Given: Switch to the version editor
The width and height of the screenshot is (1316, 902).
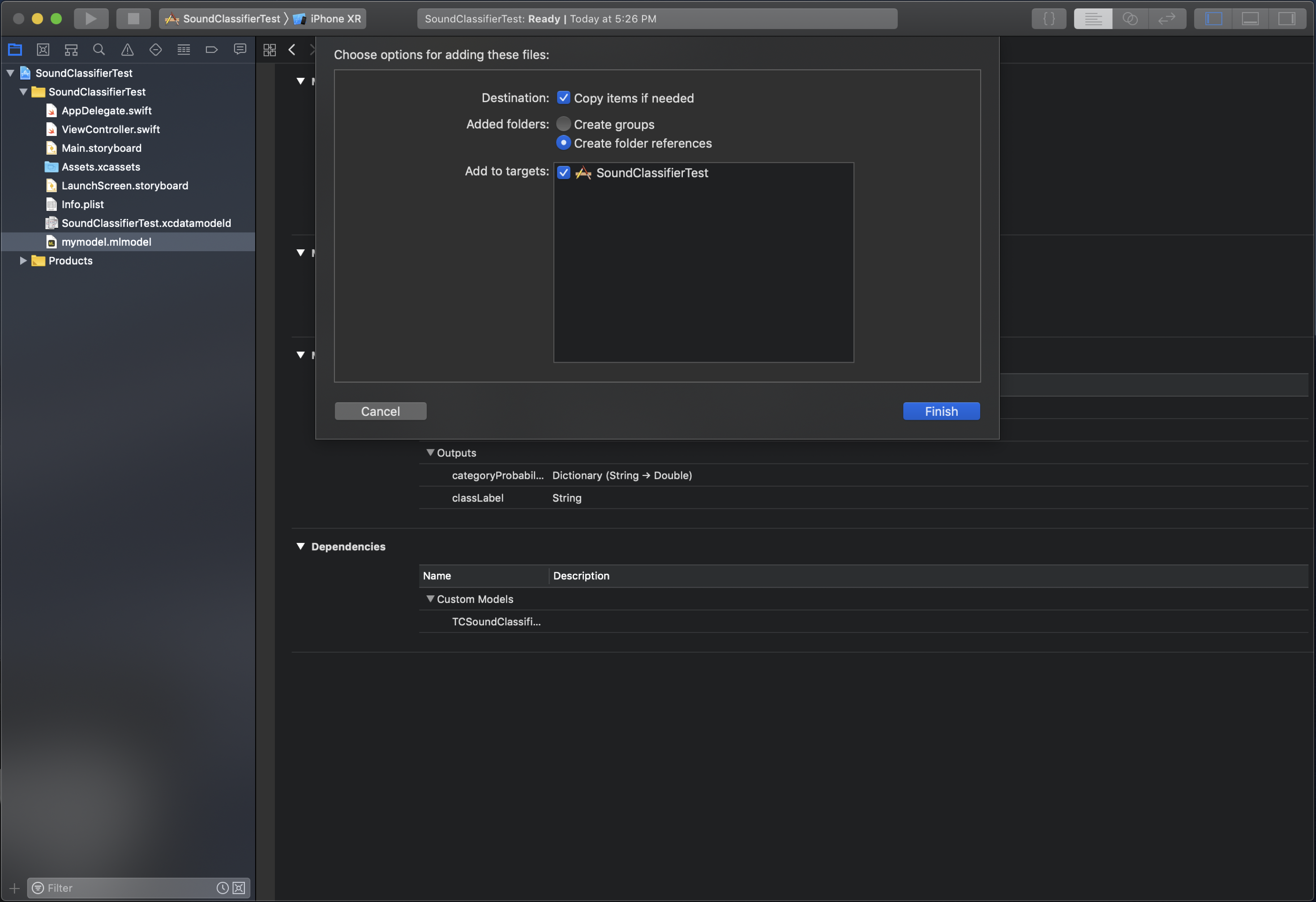Looking at the screenshot, I should [x=1166, y=19].
